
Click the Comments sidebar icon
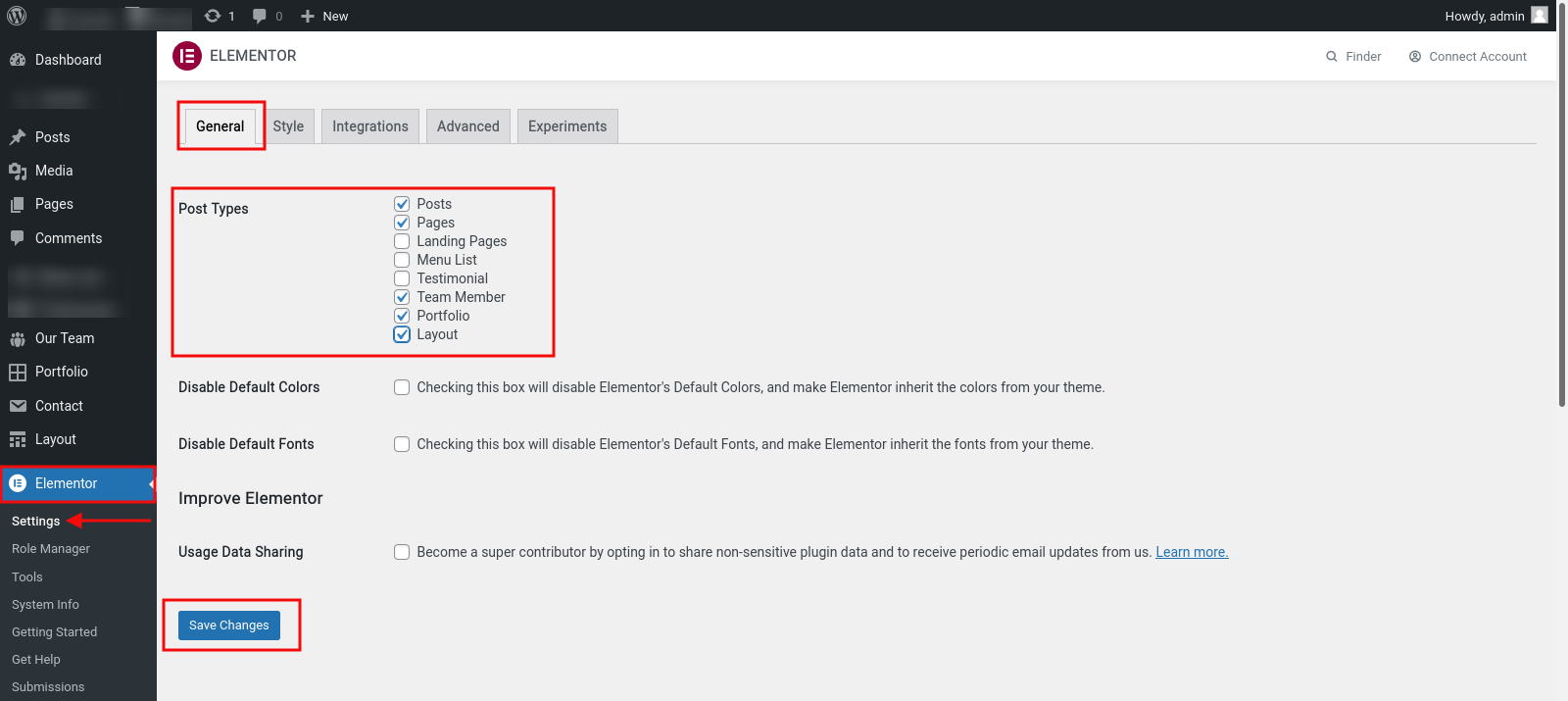(18, 238)
